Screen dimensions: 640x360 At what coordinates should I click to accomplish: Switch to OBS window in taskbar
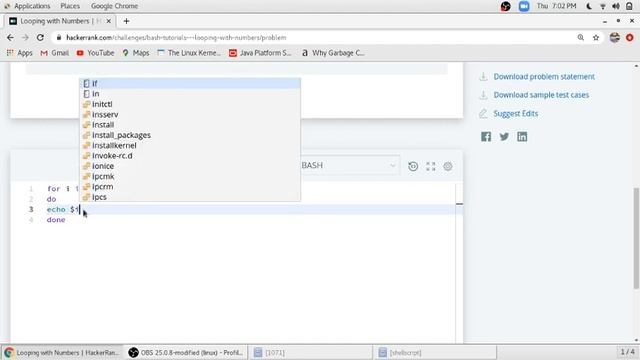click(x=186, y=352)
